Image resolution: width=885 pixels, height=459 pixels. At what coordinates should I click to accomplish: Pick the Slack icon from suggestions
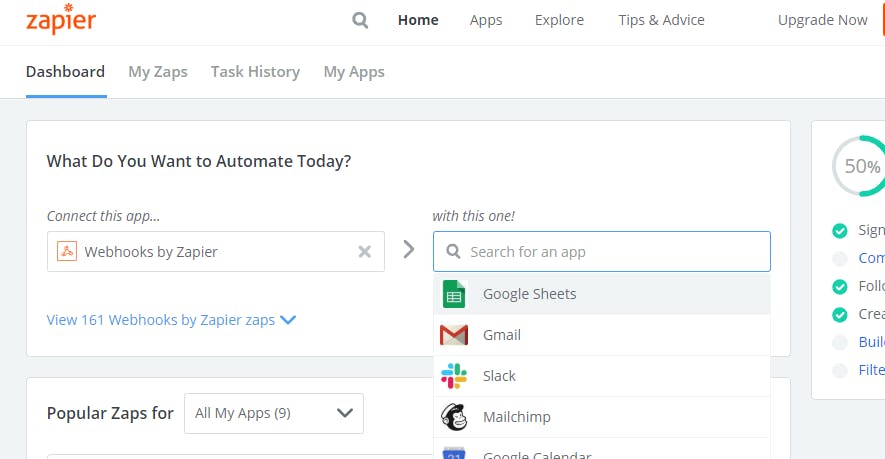click(x=454, y=376)
